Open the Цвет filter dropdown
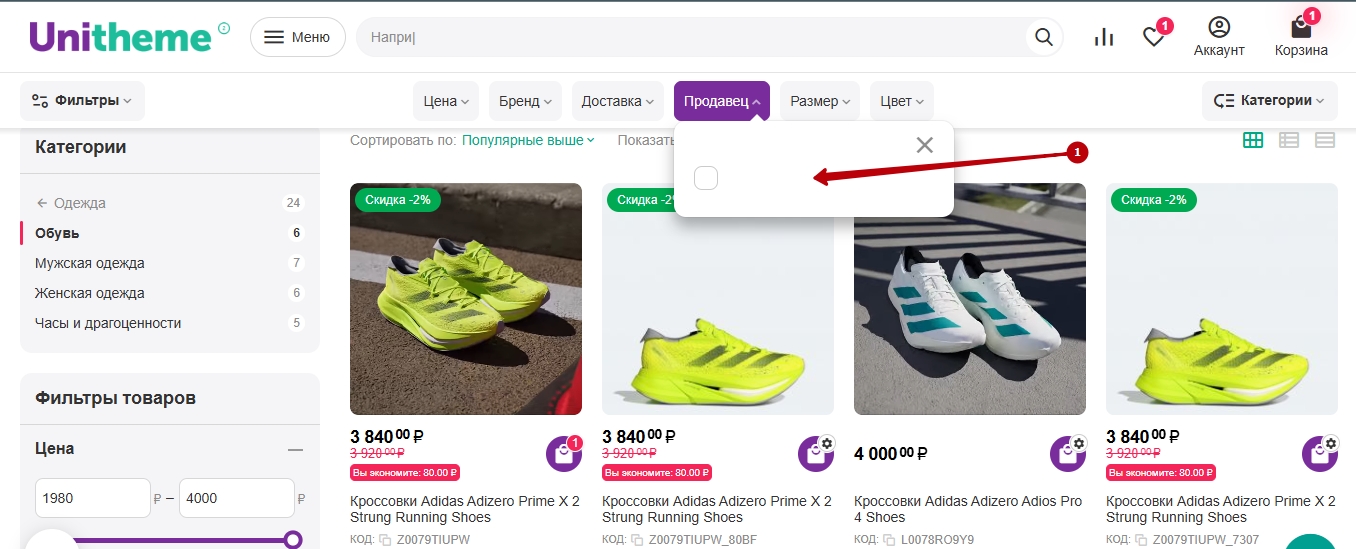 pos(902,101)
